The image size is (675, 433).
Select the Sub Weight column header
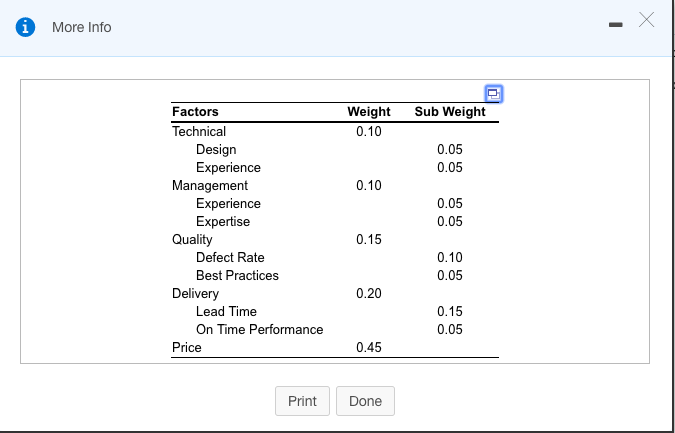pyautogui.click(x=450, y=112)
